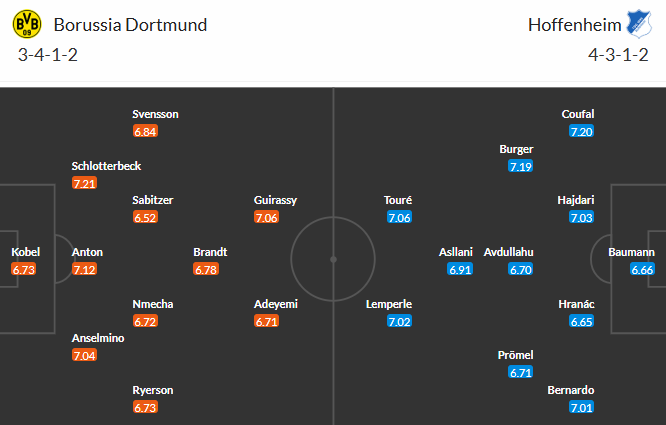Open the Hoffenheim team name link
666x425 pixels.
[568, 24]
